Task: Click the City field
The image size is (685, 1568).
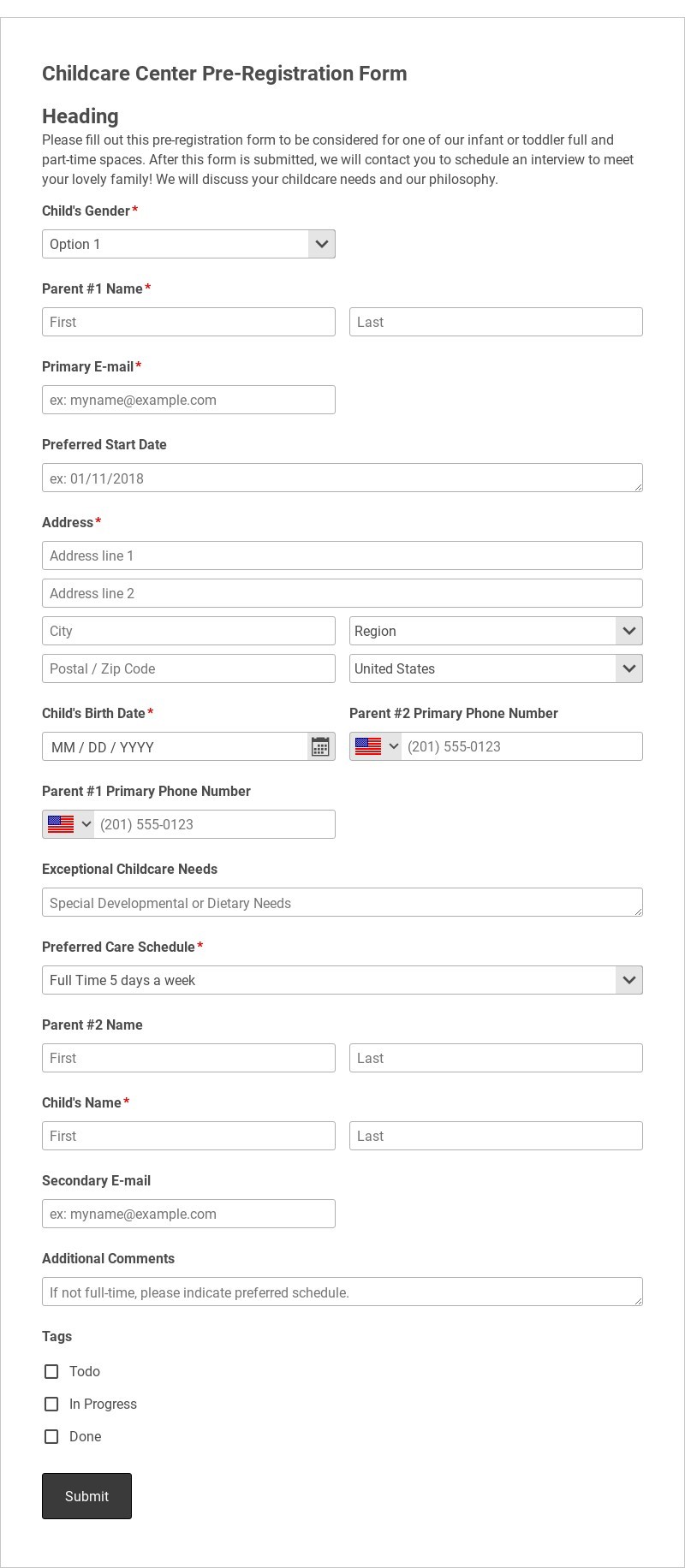Action: pos(188,631)
